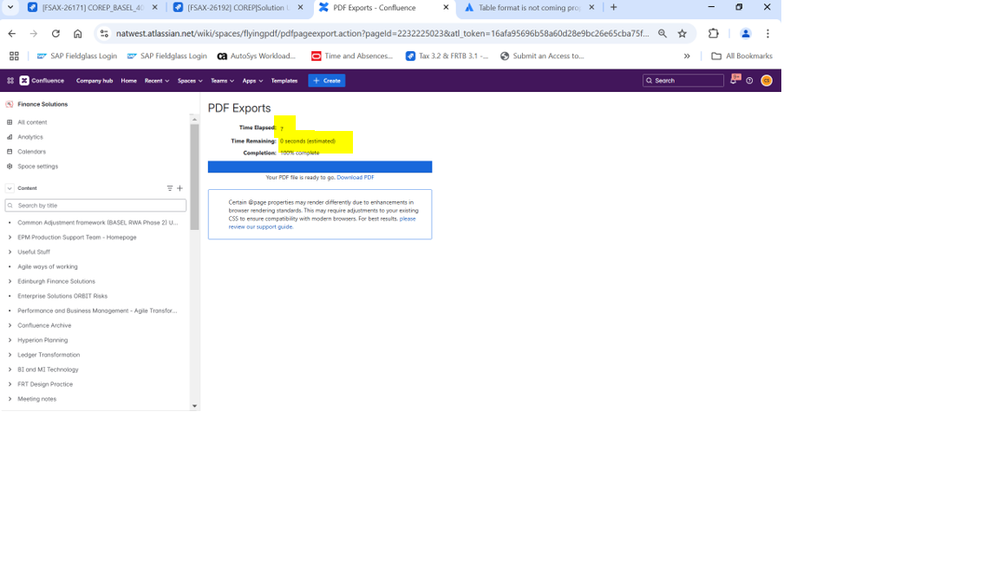This screenshot has height=562, width=999.
Task: Click the browser back arrow
Action: (12, 33)
